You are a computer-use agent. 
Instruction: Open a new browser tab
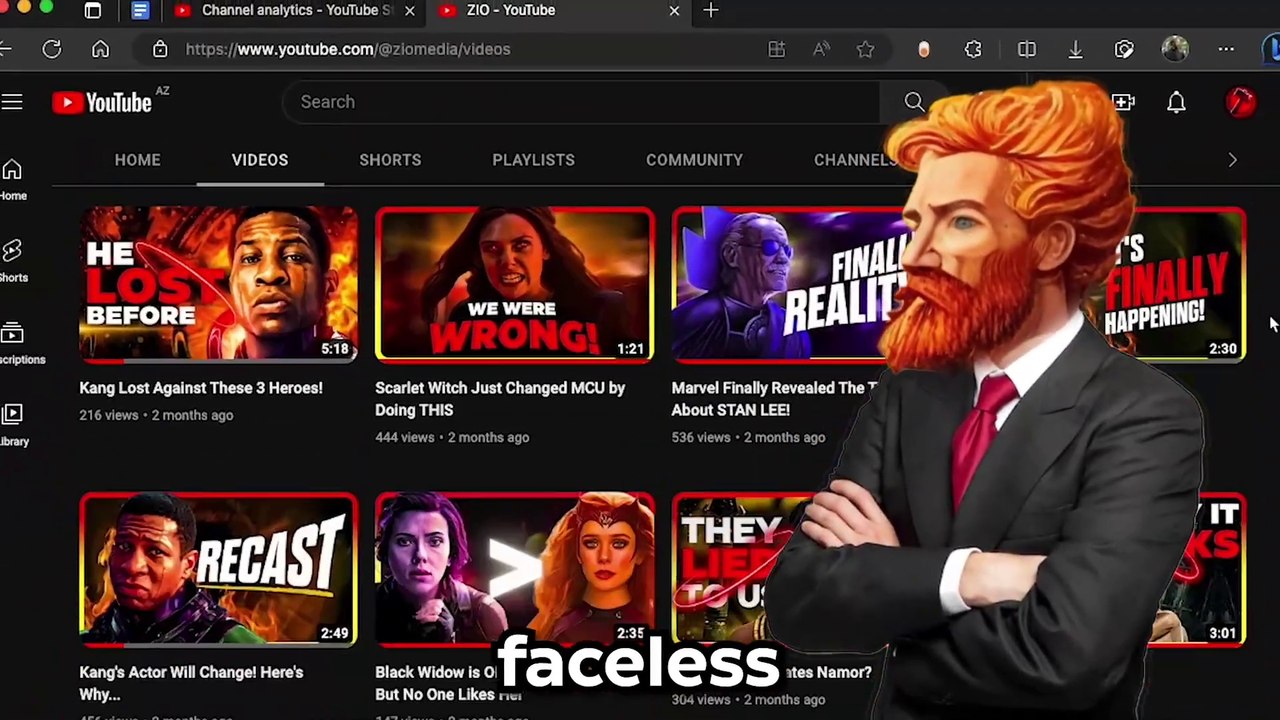[710, 10]
